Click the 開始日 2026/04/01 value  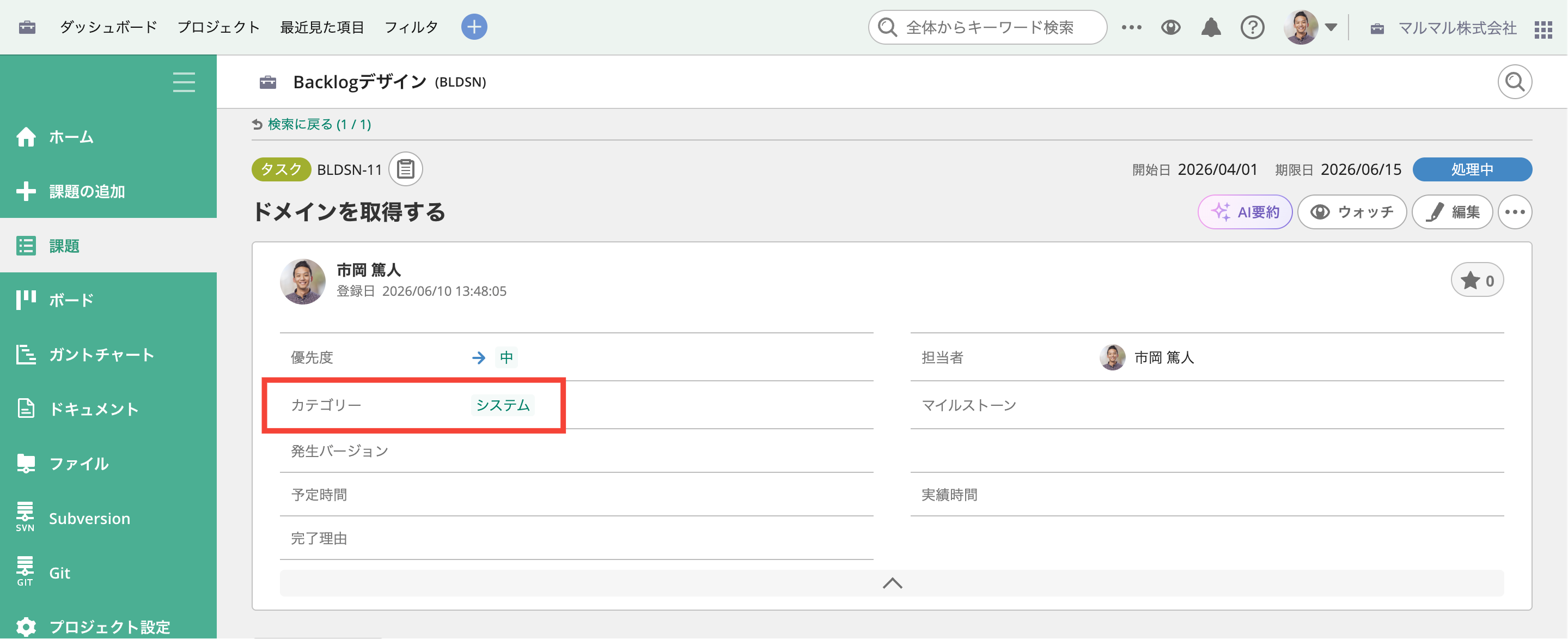pyautogui.click(x=1217, y=169)
